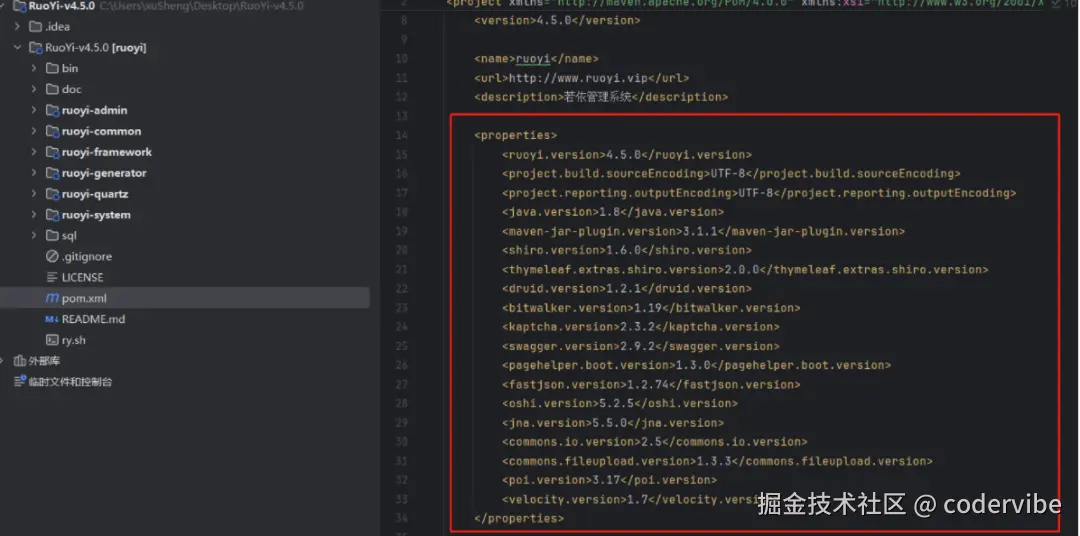Viewport: 1080px width, 536px height.
Task: Click the ruoyi-generator module icon
Action: pos(52,173)
